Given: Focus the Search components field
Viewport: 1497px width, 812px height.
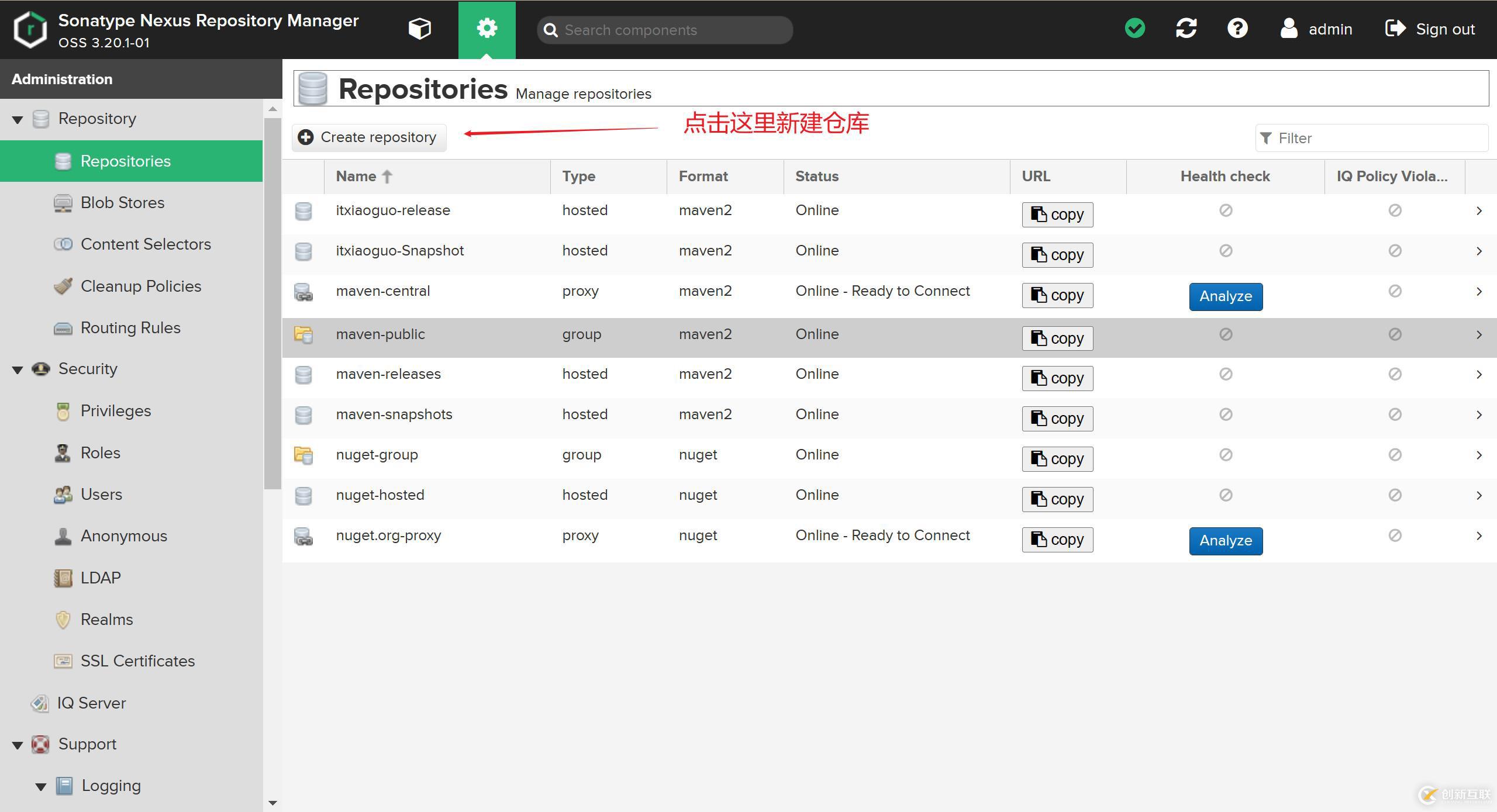Looking at the screenshot, I should tap(665, 30).
